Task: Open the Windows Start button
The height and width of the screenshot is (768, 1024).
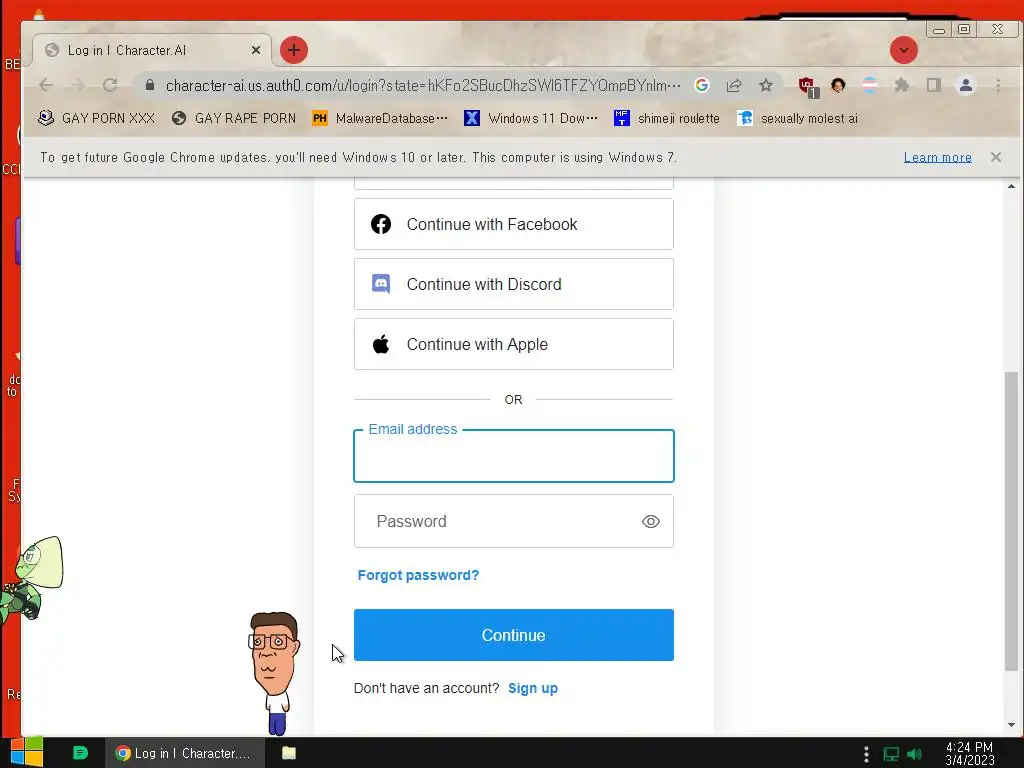Action: pyautogui.click(x=27, y=752)
